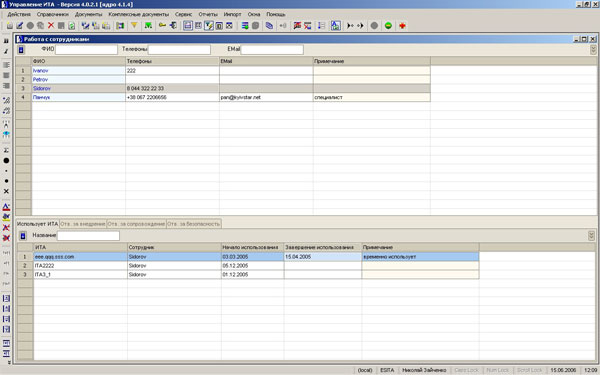Viewport: 600px width, 375px height.
Task: Click the green icon right of the funnel
Action: [148, 25]
